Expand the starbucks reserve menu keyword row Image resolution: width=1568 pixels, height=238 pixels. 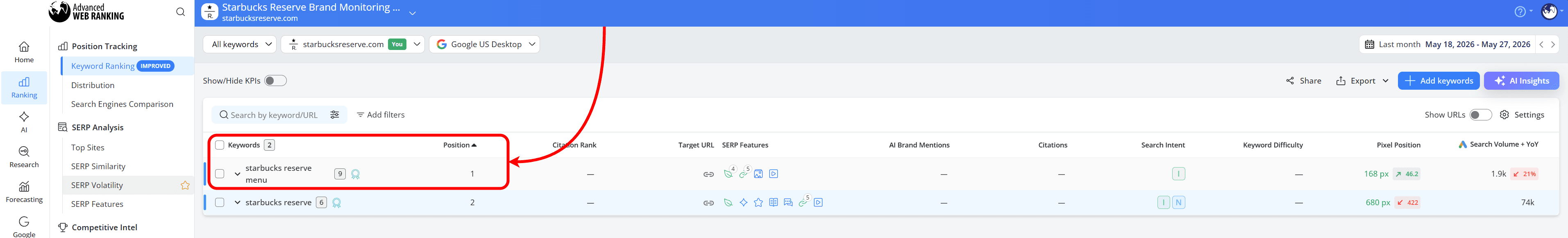tap(237, 174)
